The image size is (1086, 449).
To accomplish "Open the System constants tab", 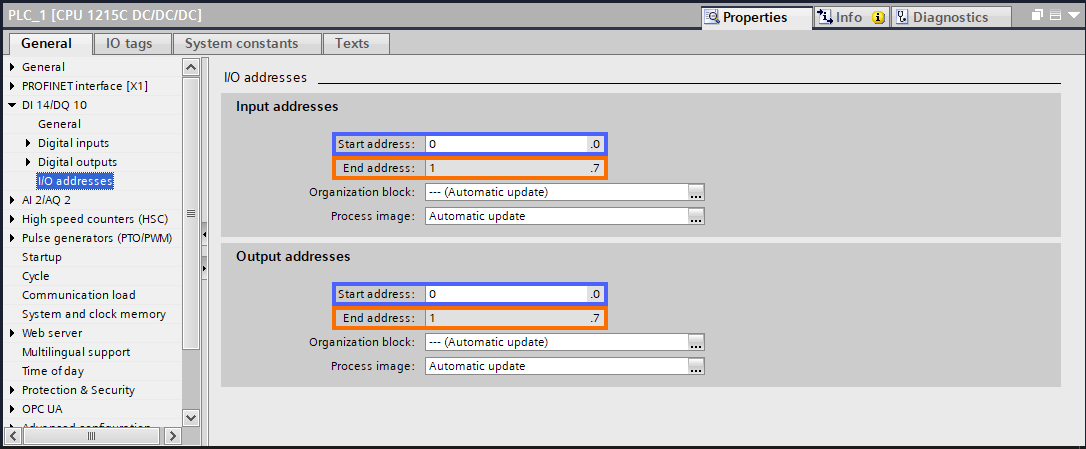I will (x=241, y=44).
